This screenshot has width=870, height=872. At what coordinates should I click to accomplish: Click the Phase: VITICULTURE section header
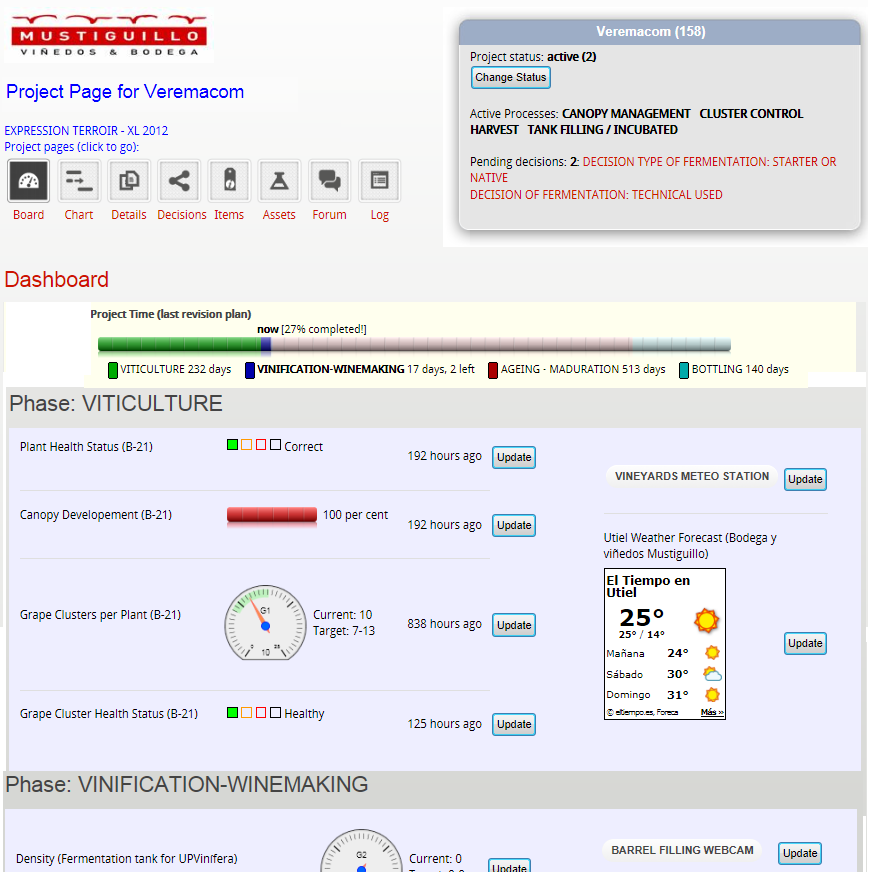coord(116,404)
